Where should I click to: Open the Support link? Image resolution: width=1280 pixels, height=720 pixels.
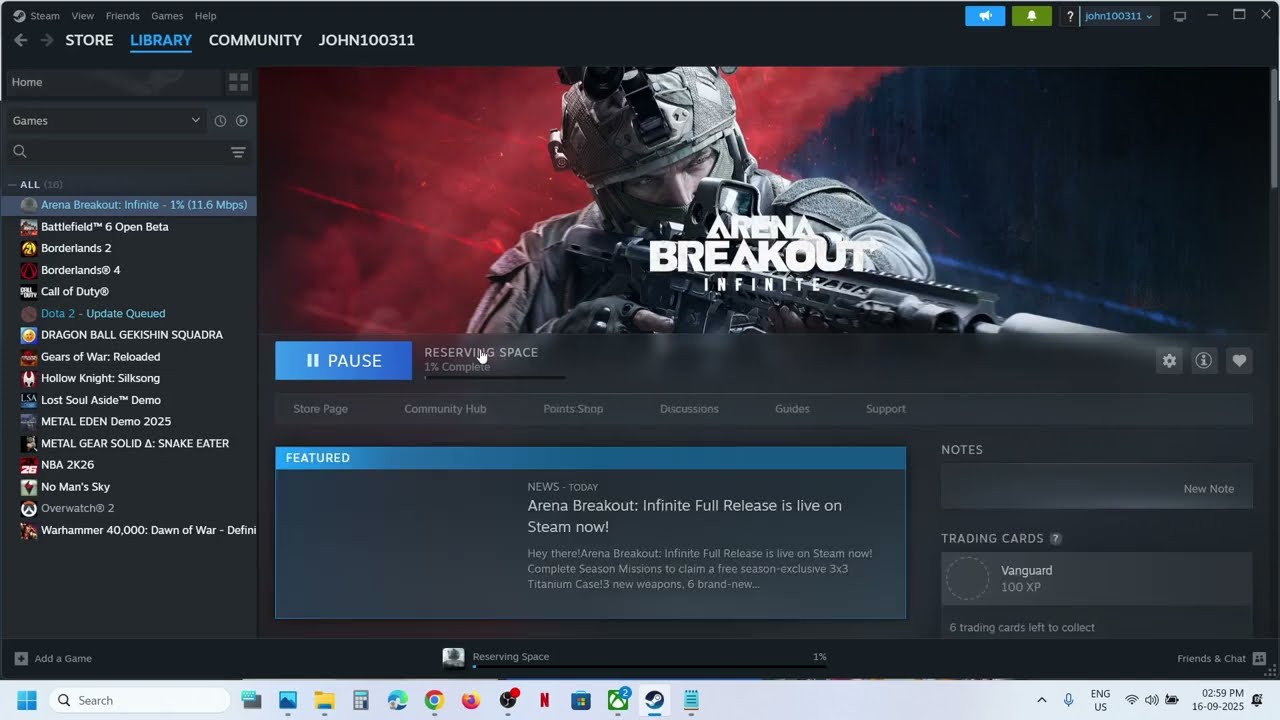point(886,409)
